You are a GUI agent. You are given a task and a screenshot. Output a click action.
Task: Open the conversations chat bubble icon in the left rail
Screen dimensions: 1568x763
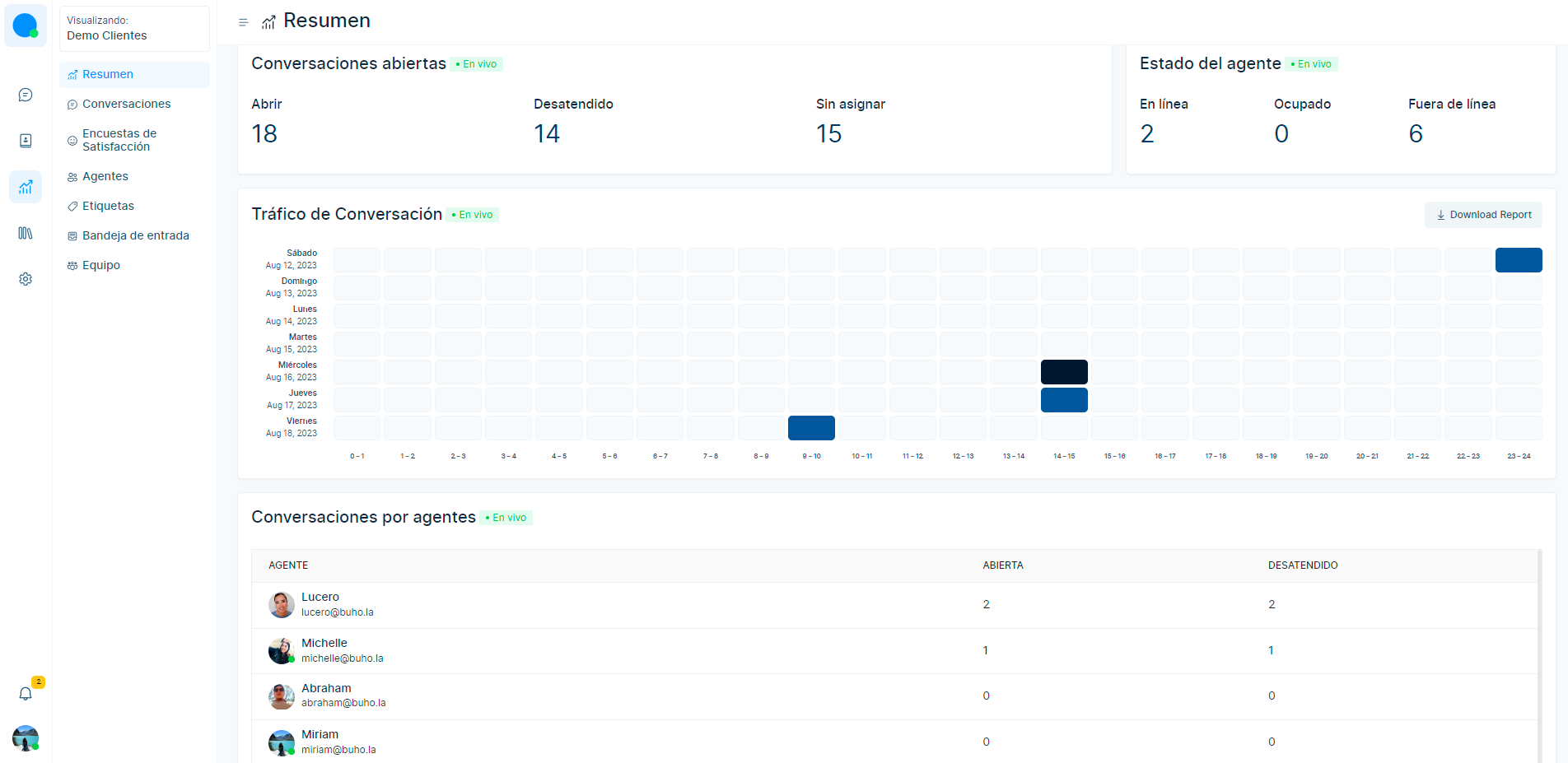tap(26, 95)
